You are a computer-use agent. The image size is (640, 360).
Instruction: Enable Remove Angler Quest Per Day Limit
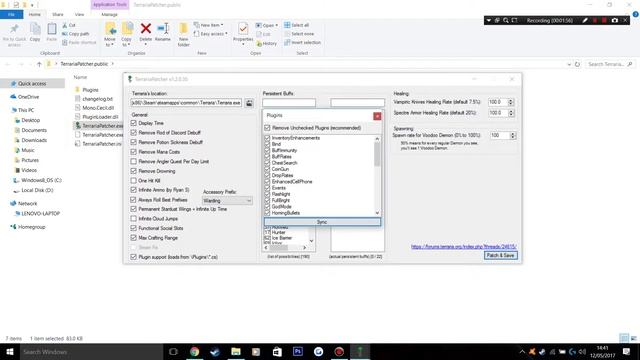[133, 161]
